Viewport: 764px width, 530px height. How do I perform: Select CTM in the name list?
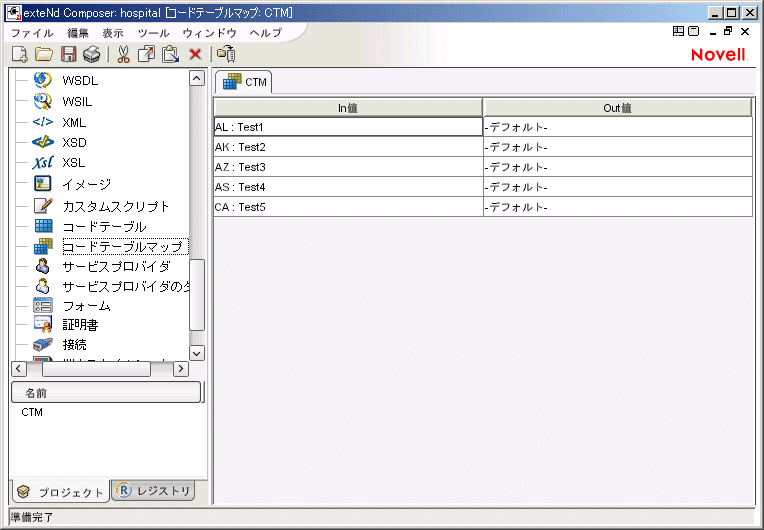point(32,412)
